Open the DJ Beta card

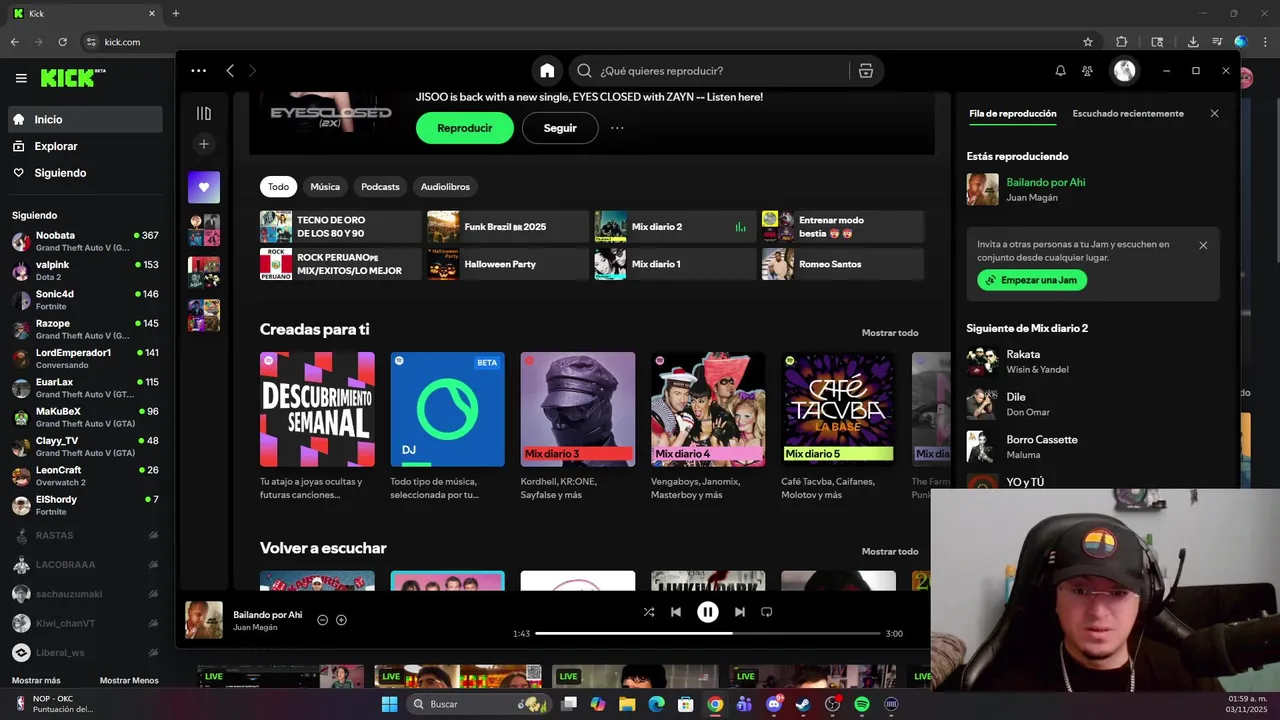click(x=447, y=409)
